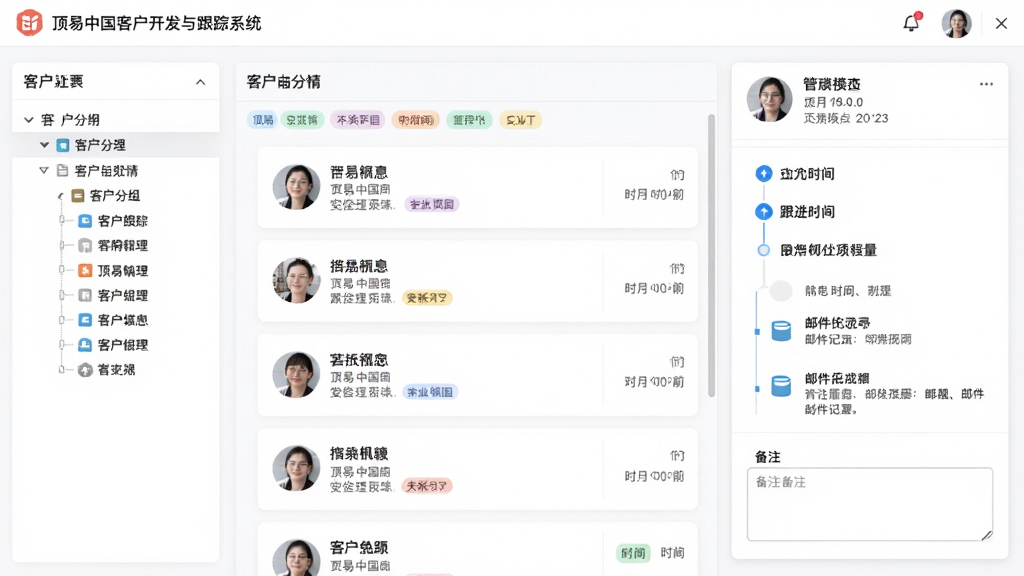
Task: Select the orange filter tag
Action: pyautogui.click(x=415, y=120)
